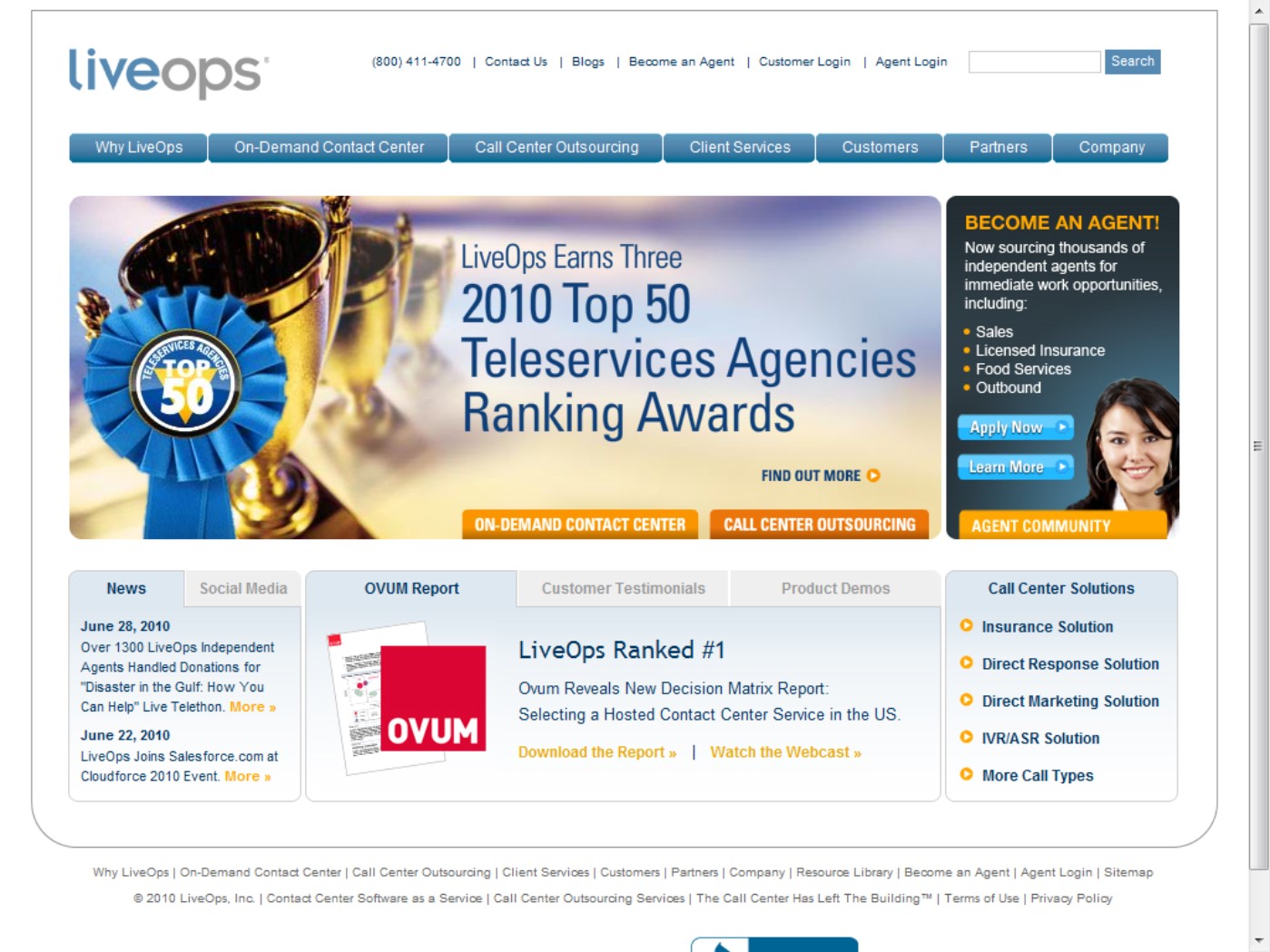The height and width of the screenshot is (952, 1270).
Task: Open the Customers menu
Action: tap(880, 148)
